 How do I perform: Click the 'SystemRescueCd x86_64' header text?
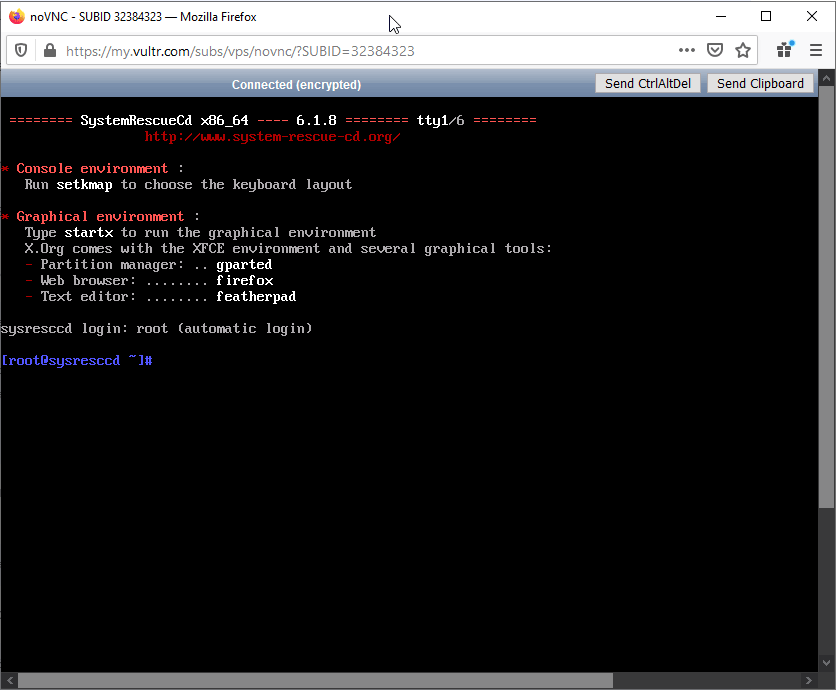click(164, 121)
